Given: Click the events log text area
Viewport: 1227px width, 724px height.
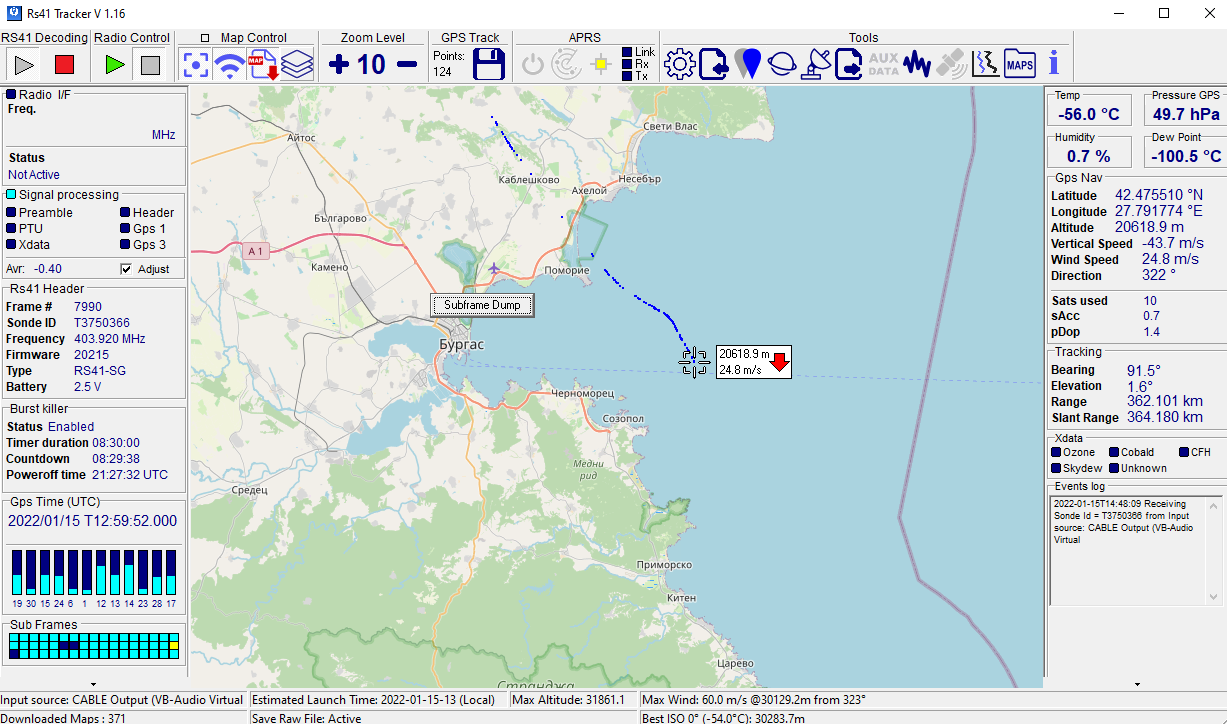Looking at the screenshot, I should (1127, 550).
